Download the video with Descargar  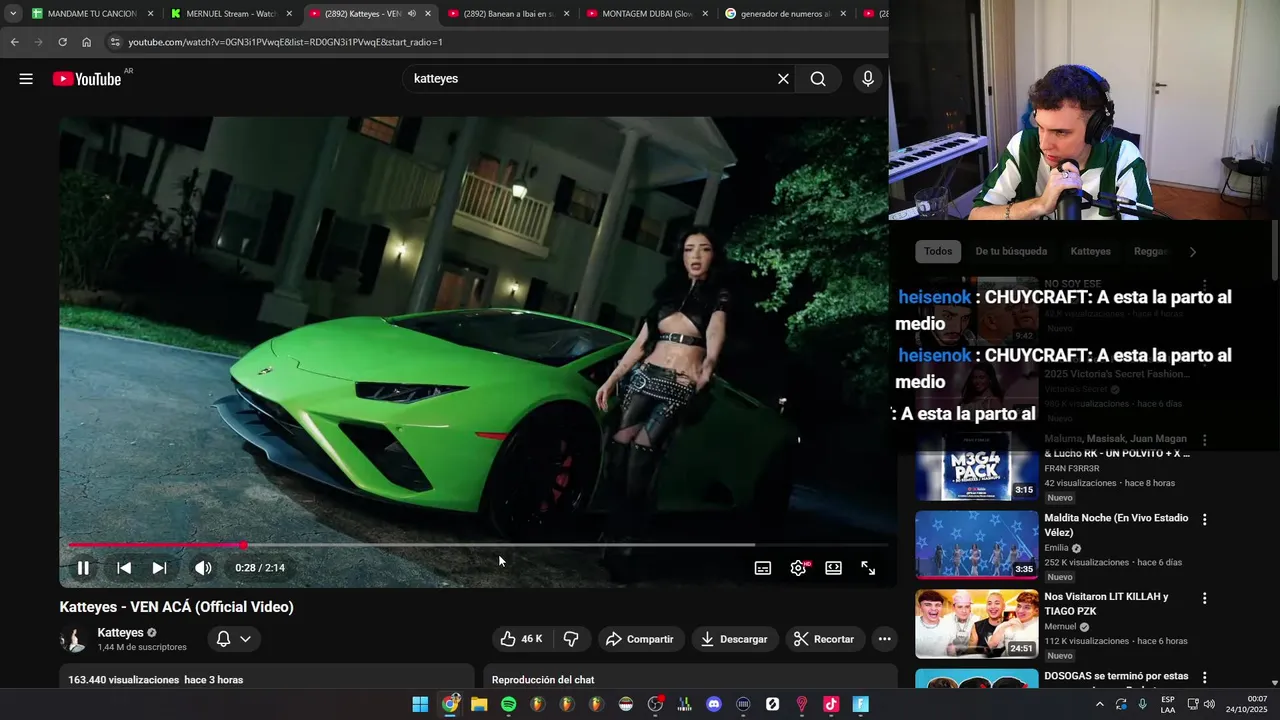pos(734,639)
